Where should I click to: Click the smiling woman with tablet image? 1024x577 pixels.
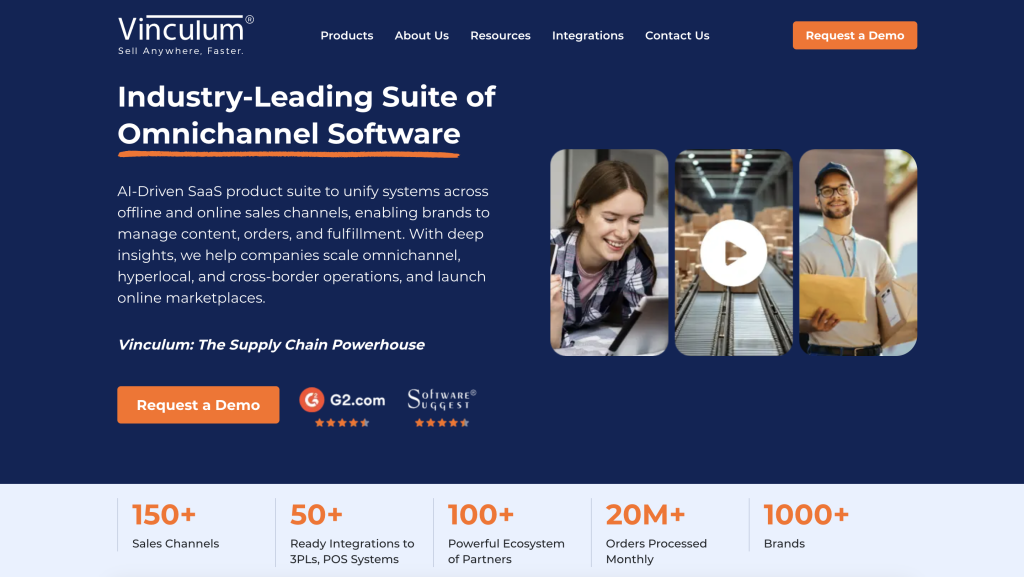pos(609,253)
